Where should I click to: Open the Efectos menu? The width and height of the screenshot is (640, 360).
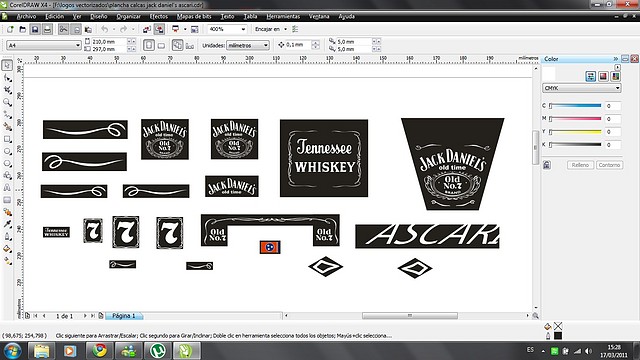(158, 16)
